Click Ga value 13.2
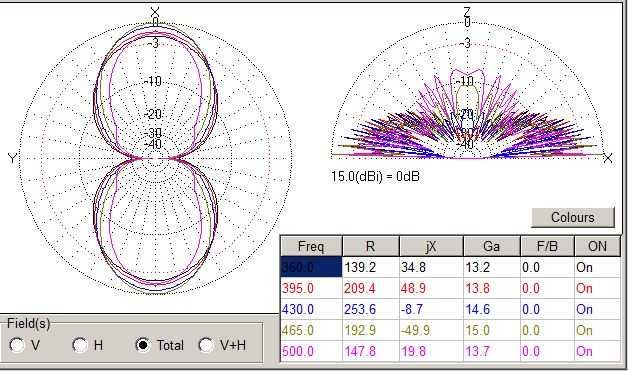The width and height of the screenshot is (628, 371). (x=492, y=267)
